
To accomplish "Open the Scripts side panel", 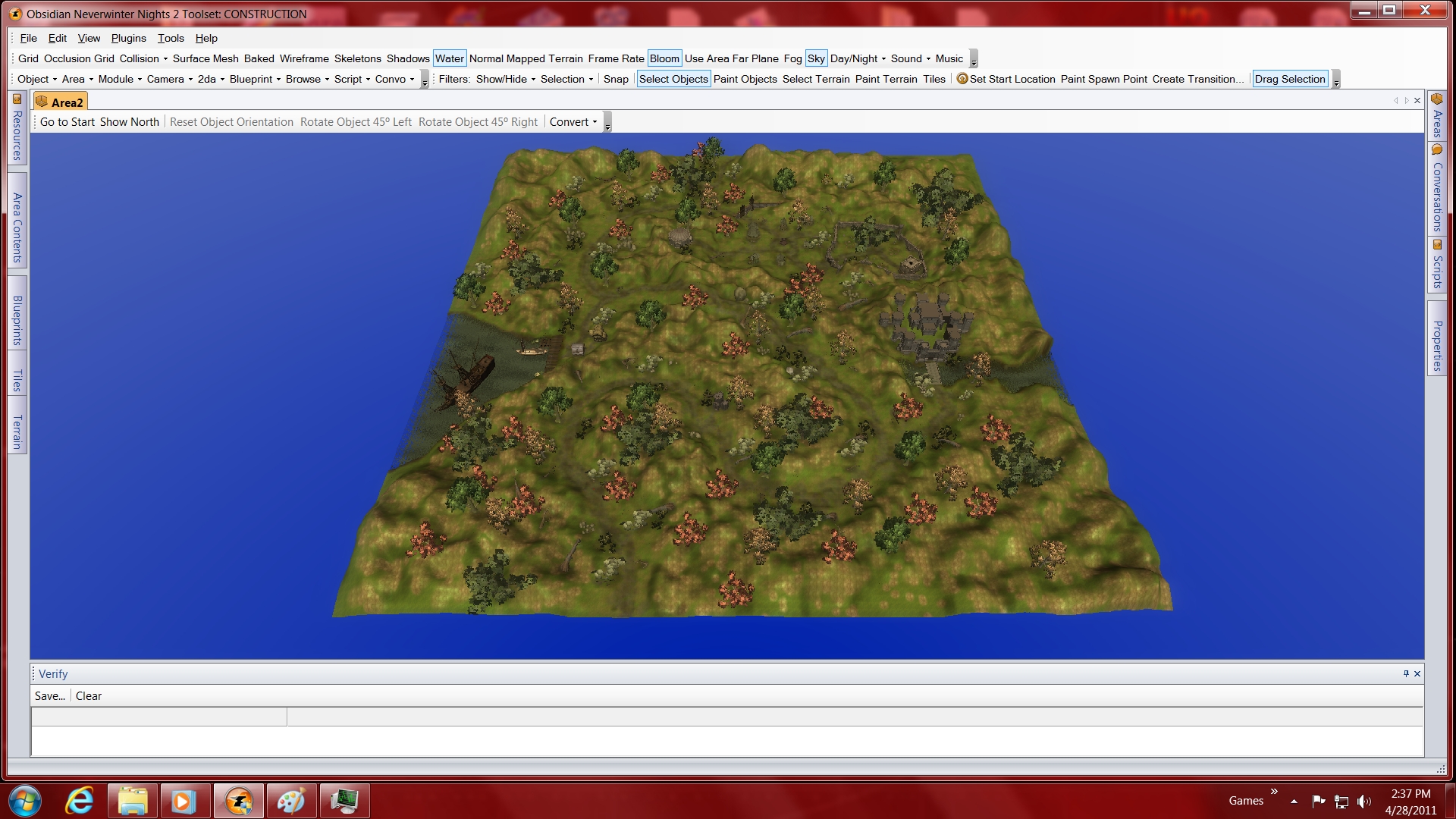I will 1436,265.
